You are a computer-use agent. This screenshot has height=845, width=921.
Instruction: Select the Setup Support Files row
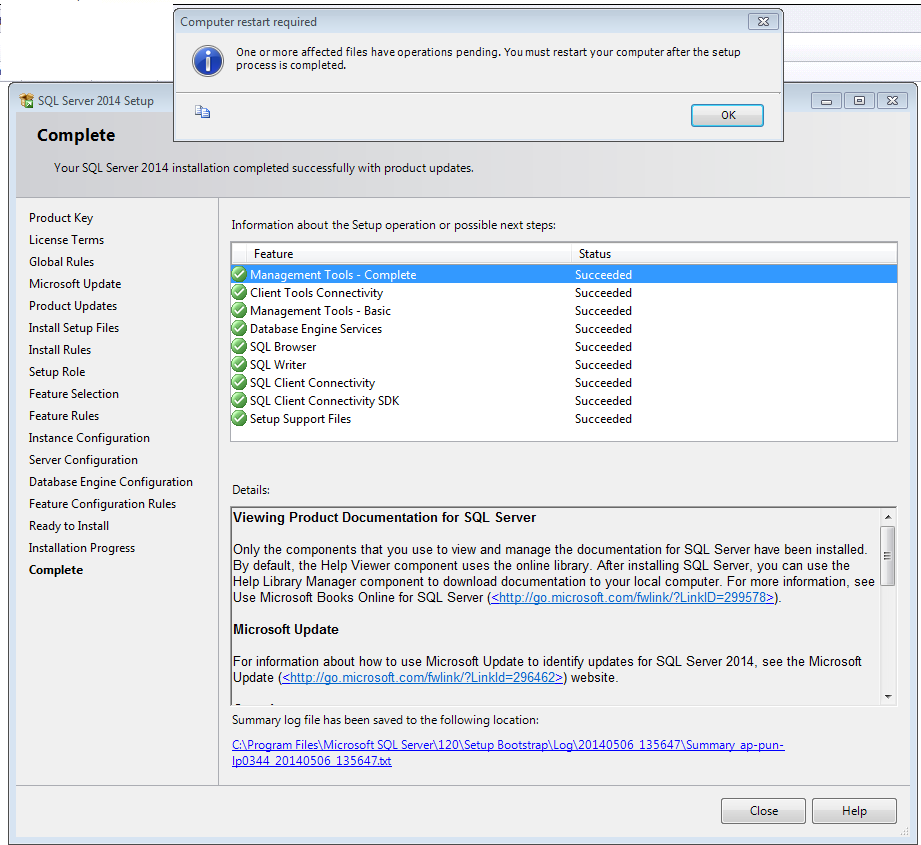point(564,418)
